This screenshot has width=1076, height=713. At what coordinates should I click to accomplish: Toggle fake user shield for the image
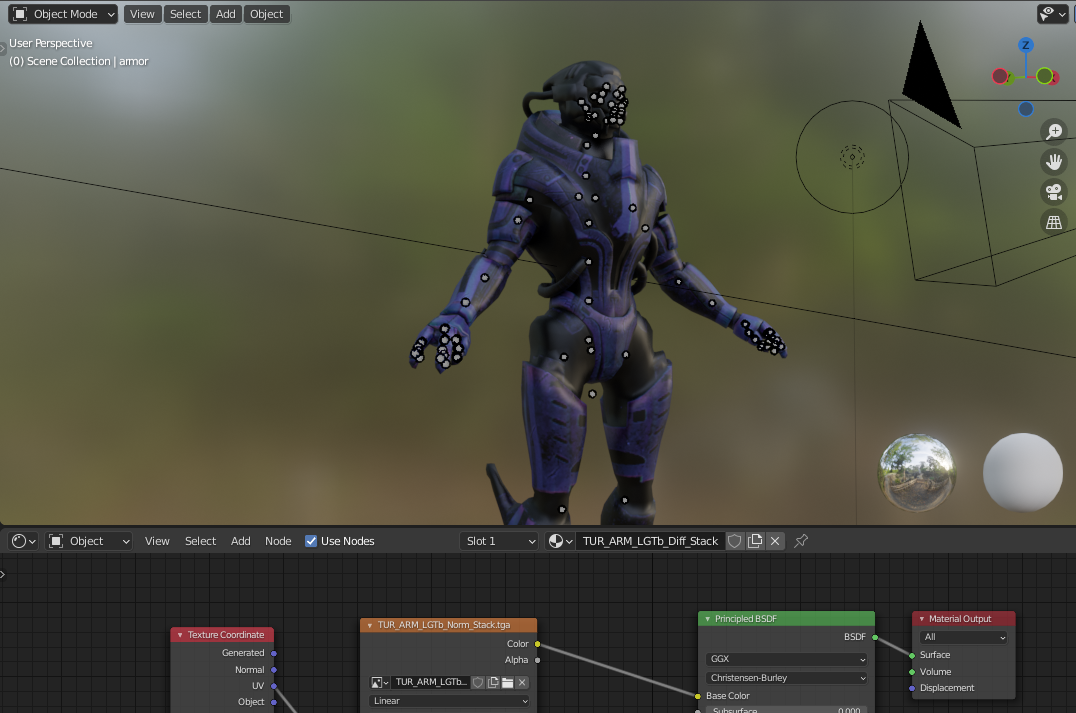478,682
